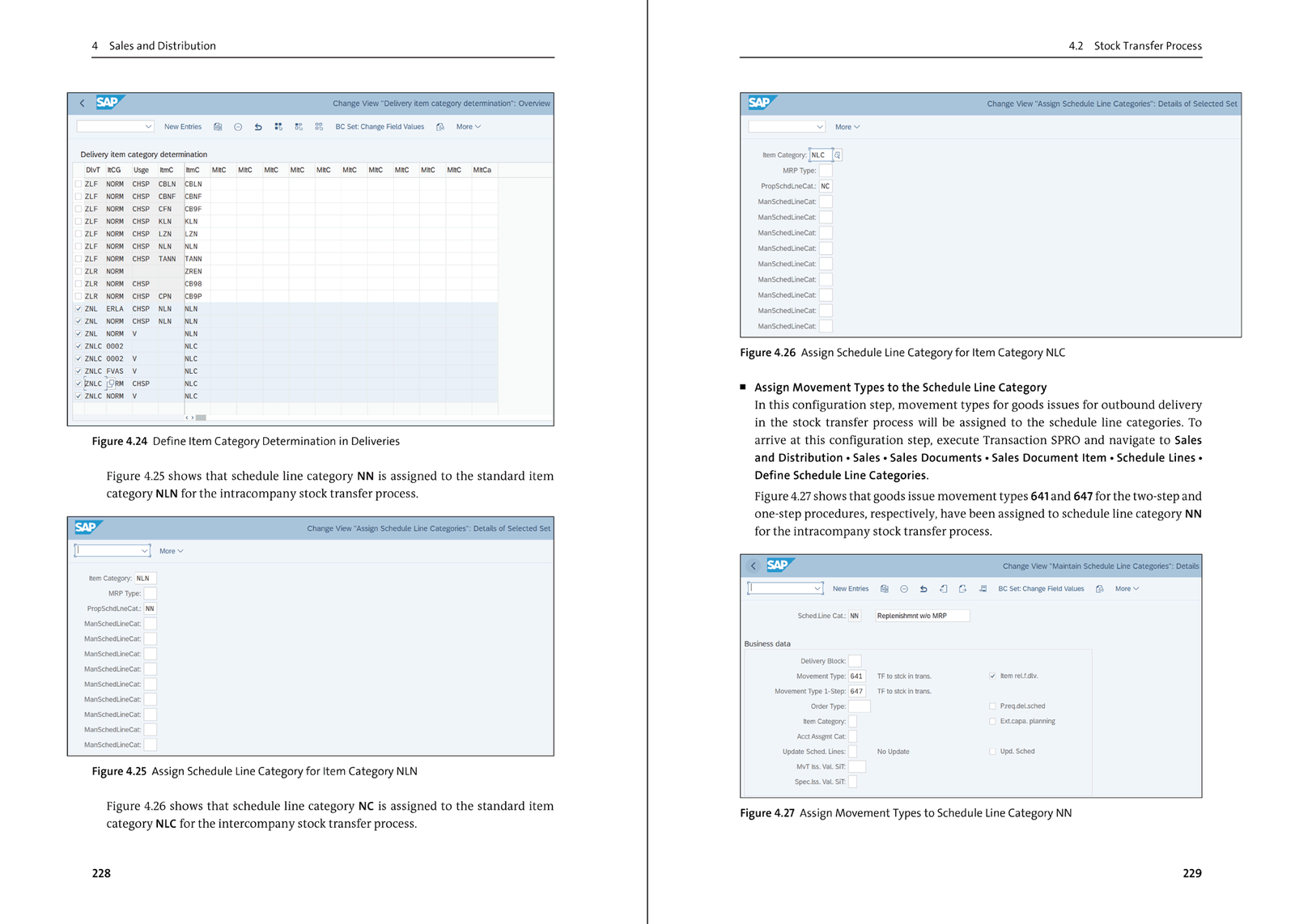This screenshot has height=924, width=1295.
Task: Click horizontal scrollbar under delivery item category table
Action: pyautogui.click(x=201, y=417)
